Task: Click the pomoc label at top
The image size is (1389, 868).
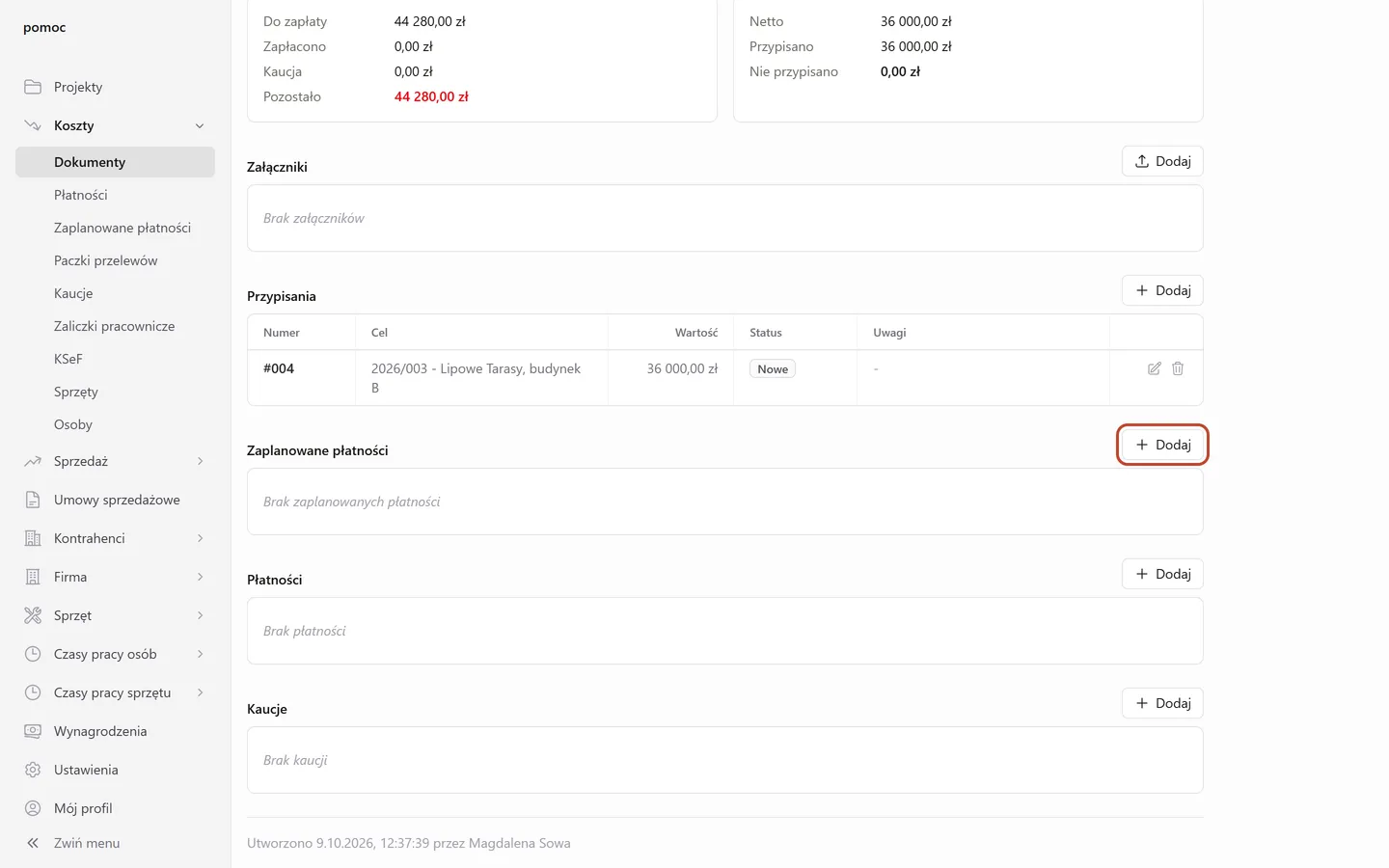Action: tap(44, 28)
